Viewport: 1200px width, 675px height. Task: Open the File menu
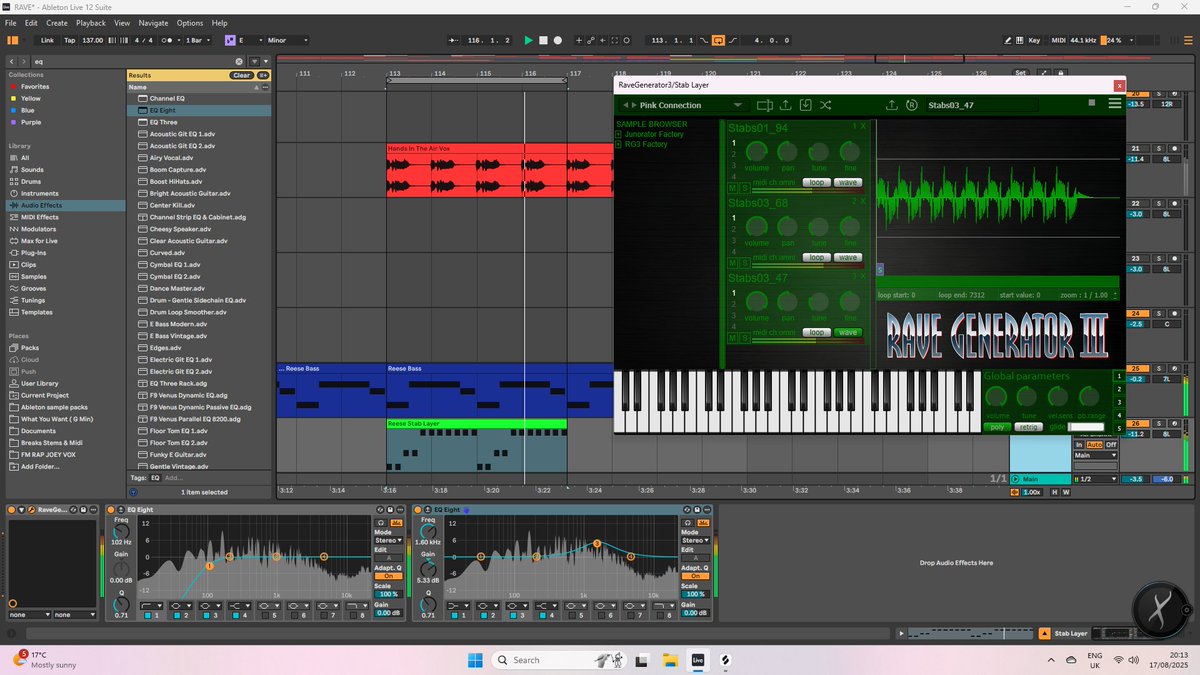[x=11, y=22]
